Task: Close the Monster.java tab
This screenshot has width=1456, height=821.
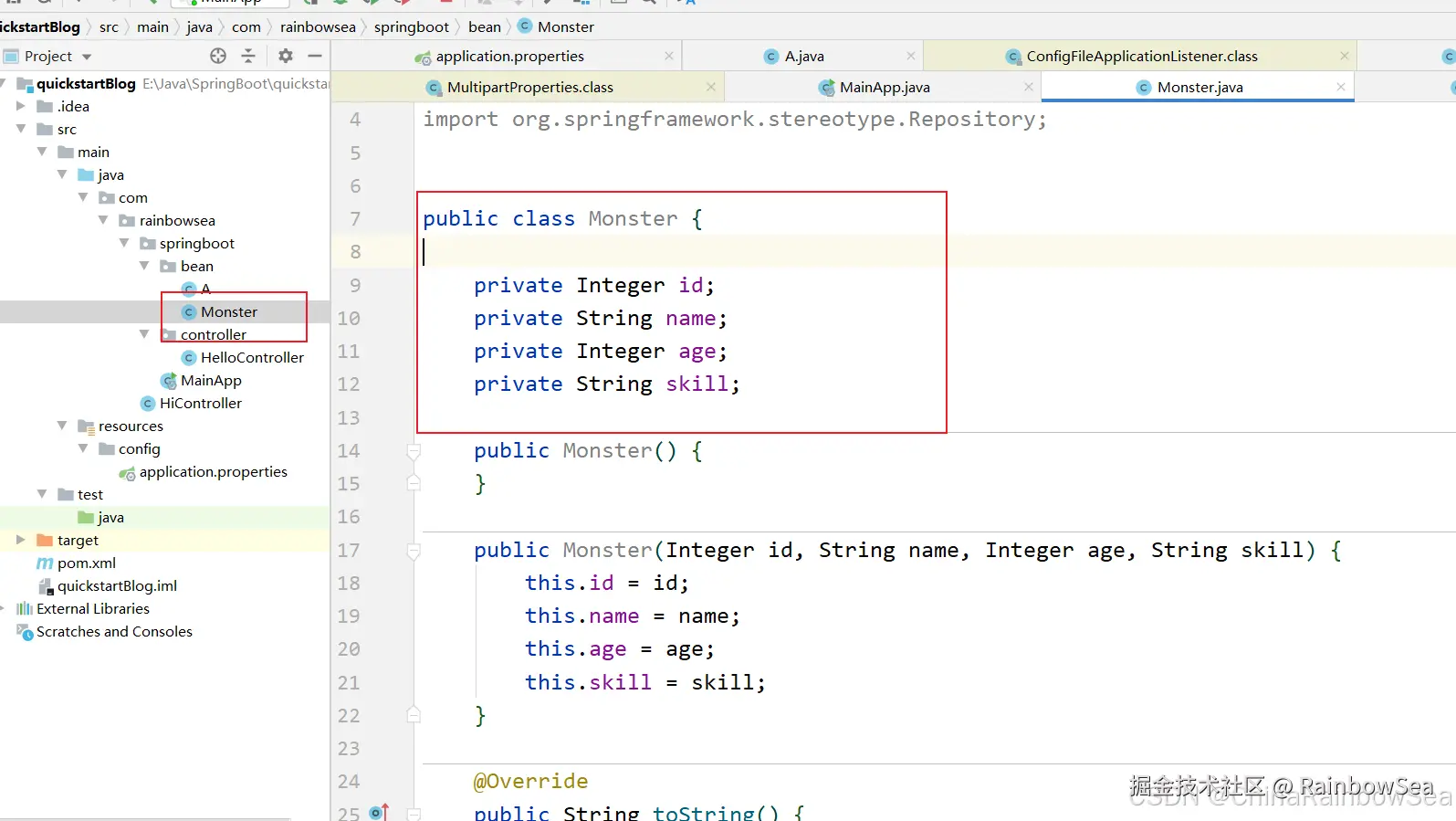Action: pyautogui.click(x=1341, y=87)
